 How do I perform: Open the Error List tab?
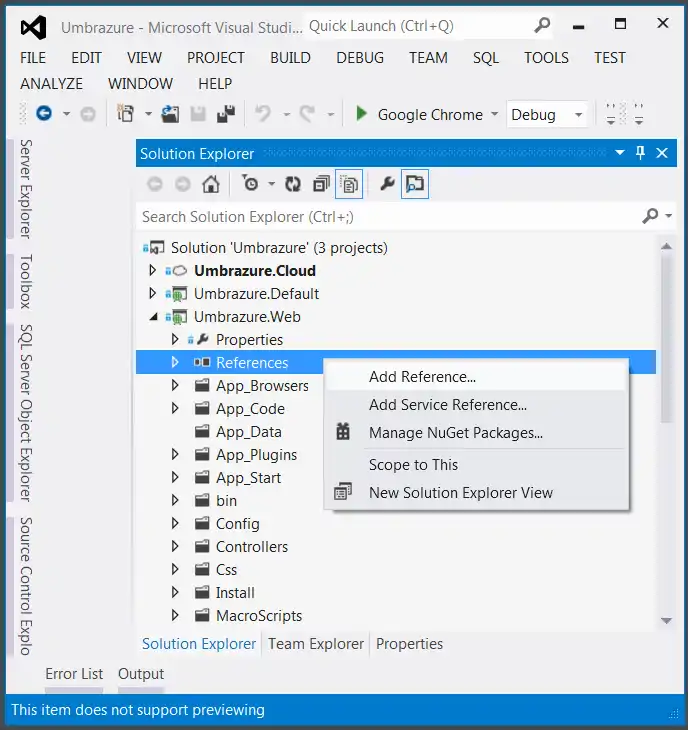click(74, 674)
